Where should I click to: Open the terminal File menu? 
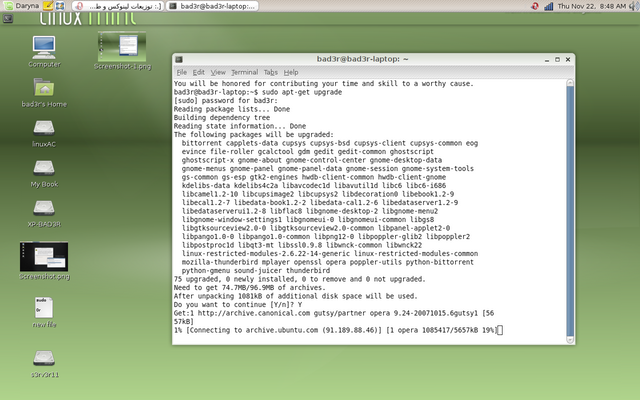(x=181, y=72)
